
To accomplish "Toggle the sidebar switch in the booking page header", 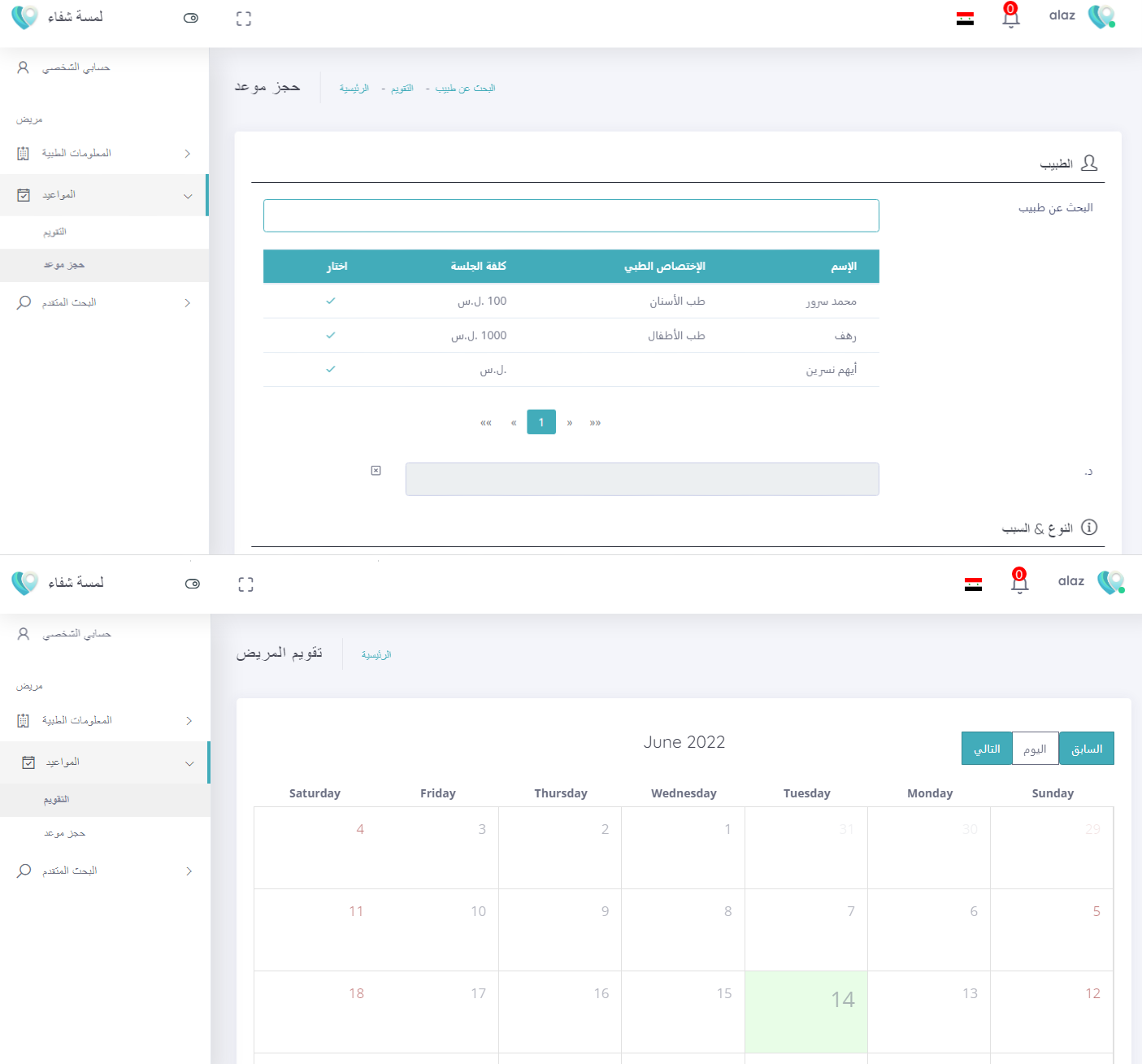I will (191, 18).
